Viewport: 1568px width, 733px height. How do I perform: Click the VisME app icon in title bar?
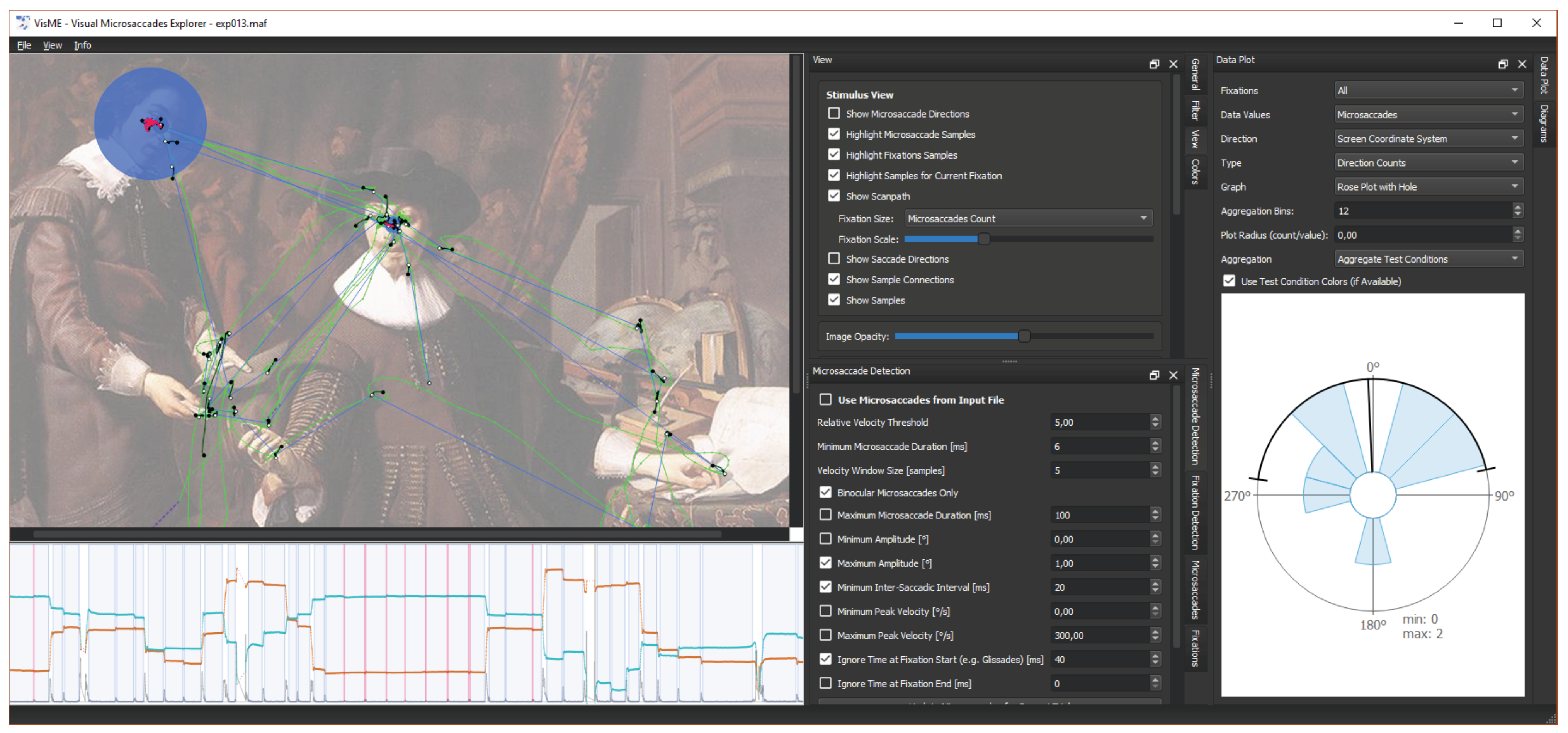coord(22,23)
